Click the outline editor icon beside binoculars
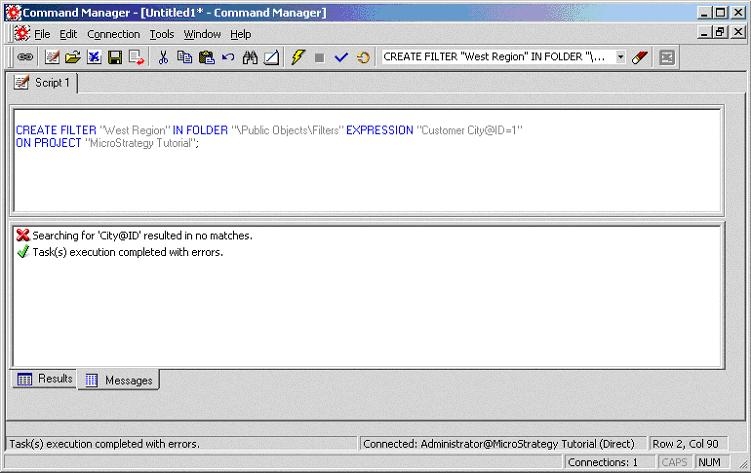Image resolution: width=751 pixels, height=473 pixels. 271,57
